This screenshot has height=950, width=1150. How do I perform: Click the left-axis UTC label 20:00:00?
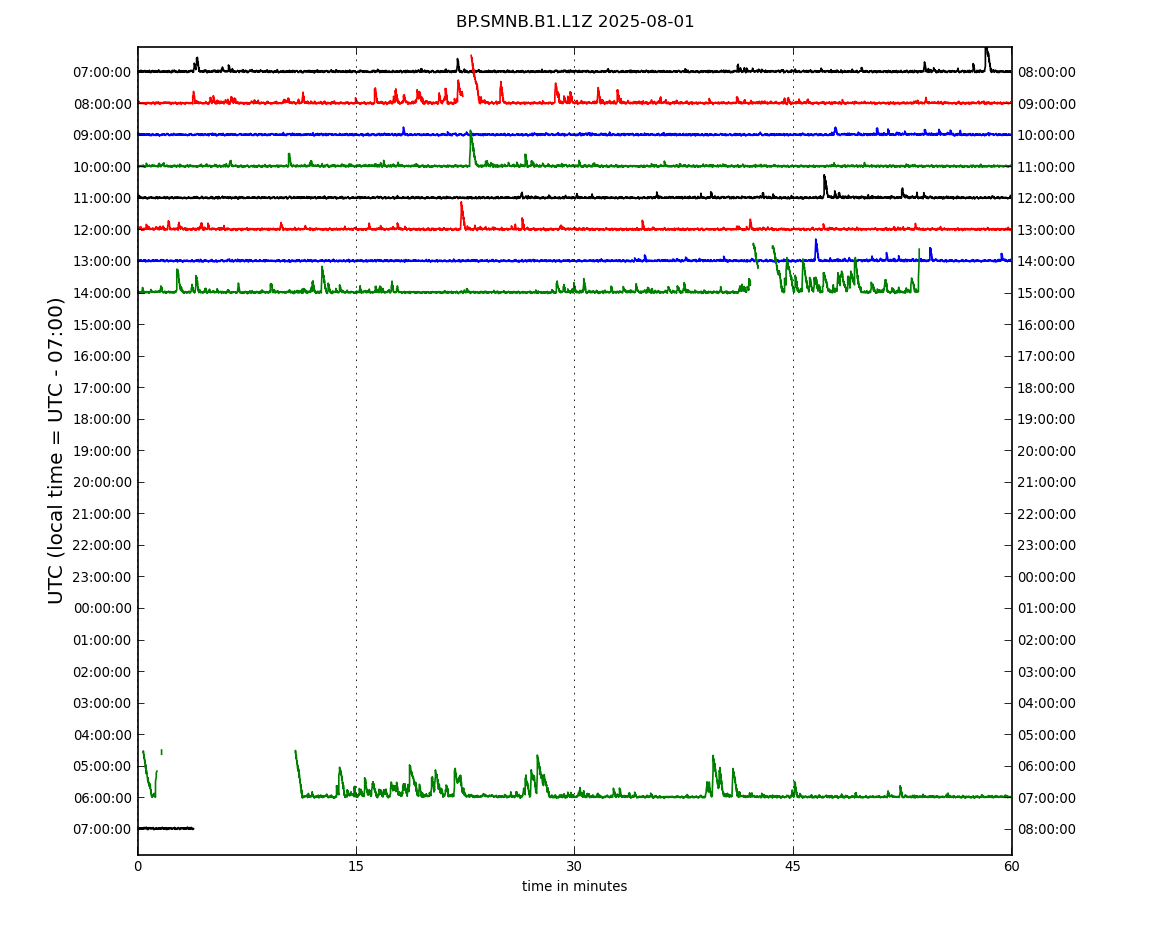(x=102, y=483)
